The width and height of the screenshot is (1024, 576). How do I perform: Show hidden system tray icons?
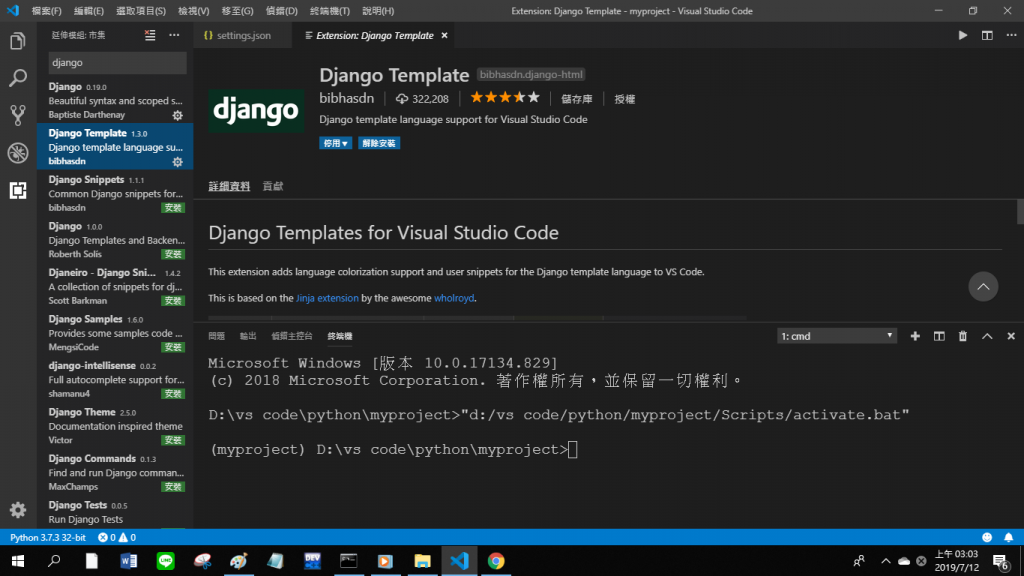[886, 561]
